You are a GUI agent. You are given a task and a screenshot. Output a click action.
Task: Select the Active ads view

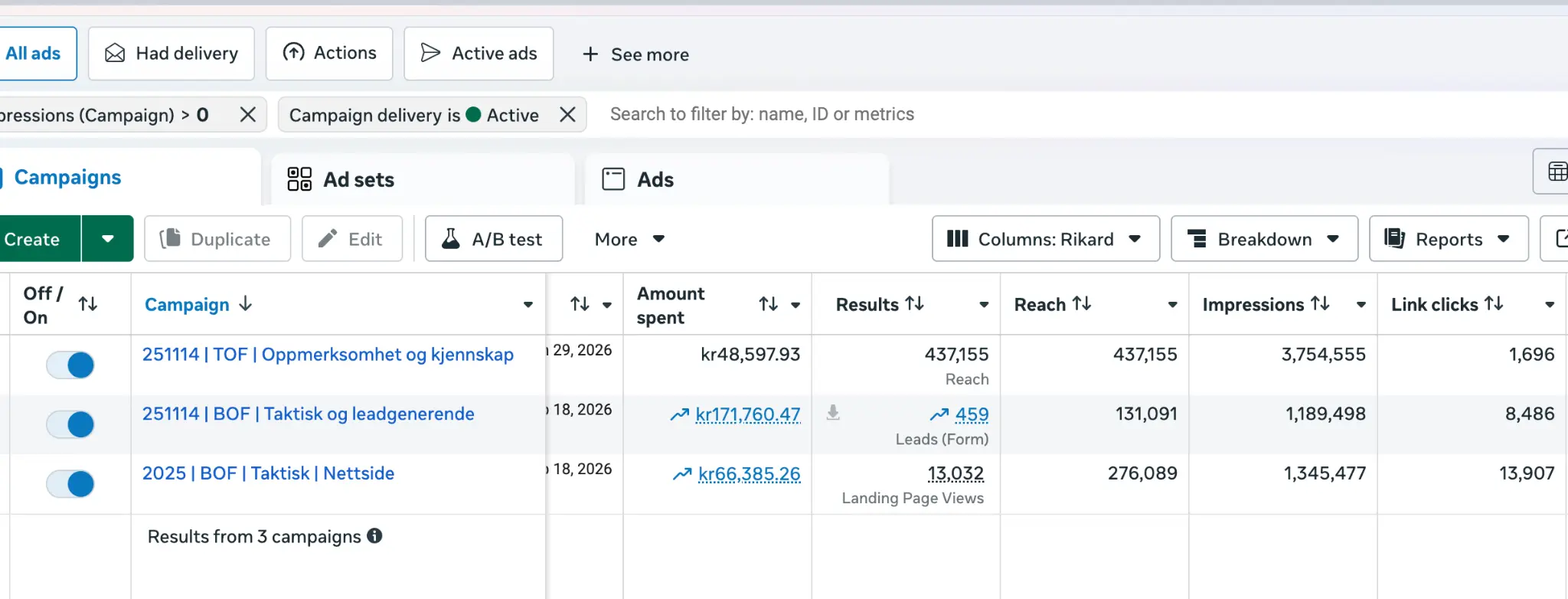click(x=479, y=54)
